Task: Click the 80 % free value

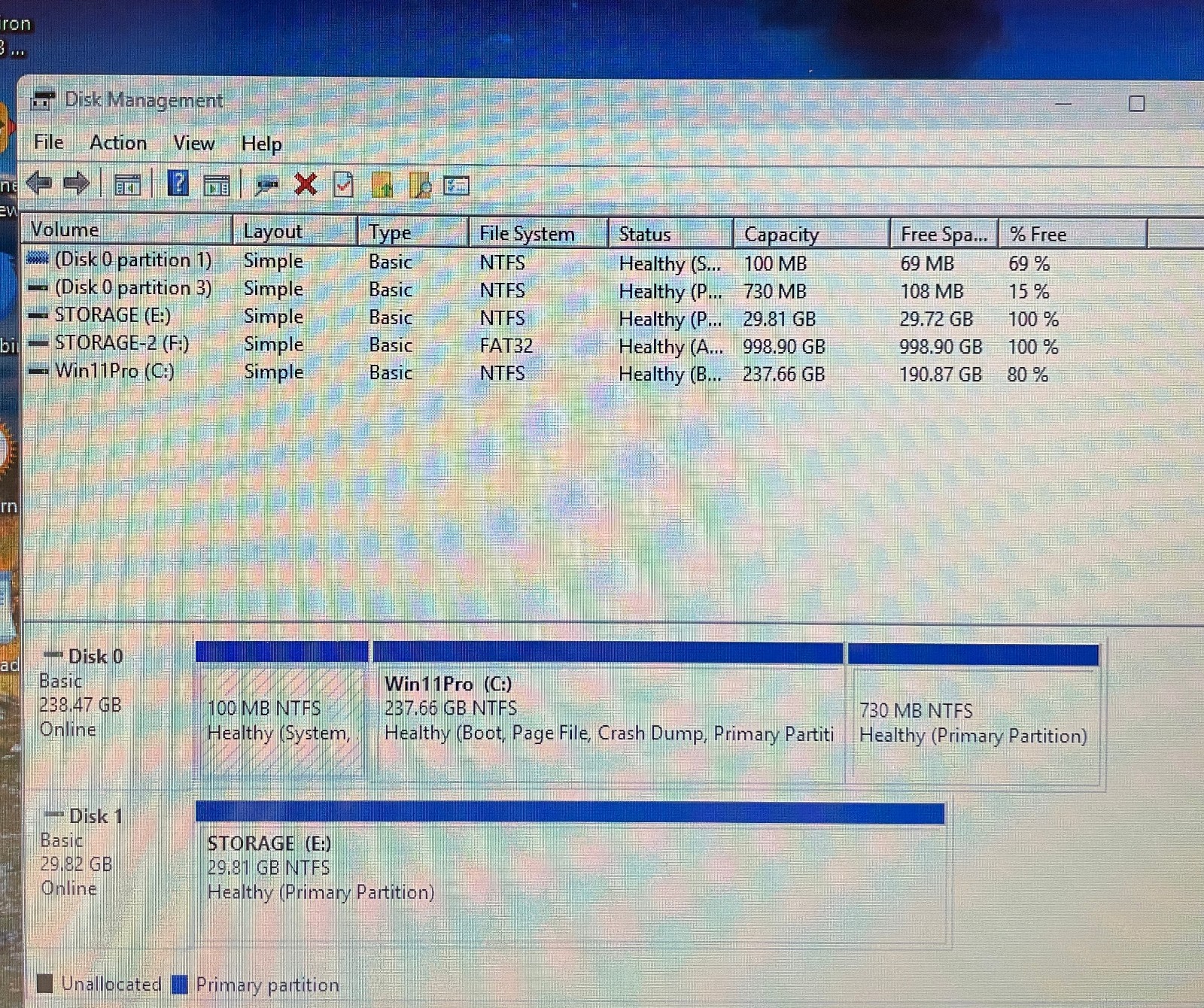Action: (x=1028, y=375)
